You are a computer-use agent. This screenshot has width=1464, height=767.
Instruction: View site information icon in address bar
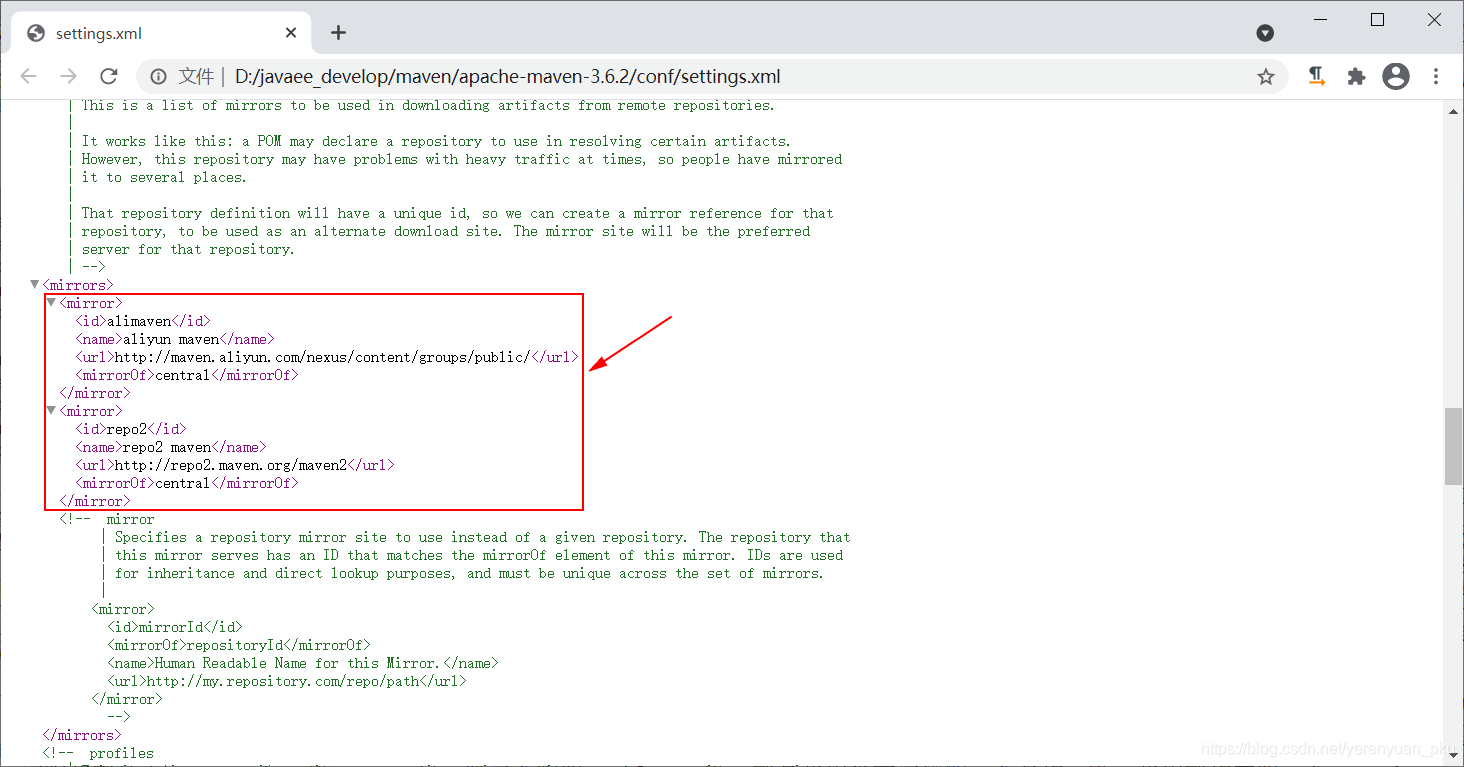158,77
